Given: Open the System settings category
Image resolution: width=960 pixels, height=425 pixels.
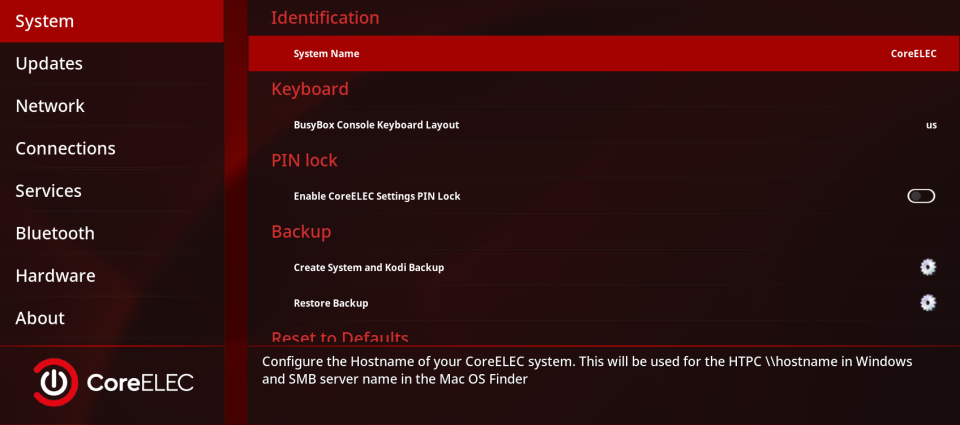Looking at the screenshot, I should coord(45,21).
